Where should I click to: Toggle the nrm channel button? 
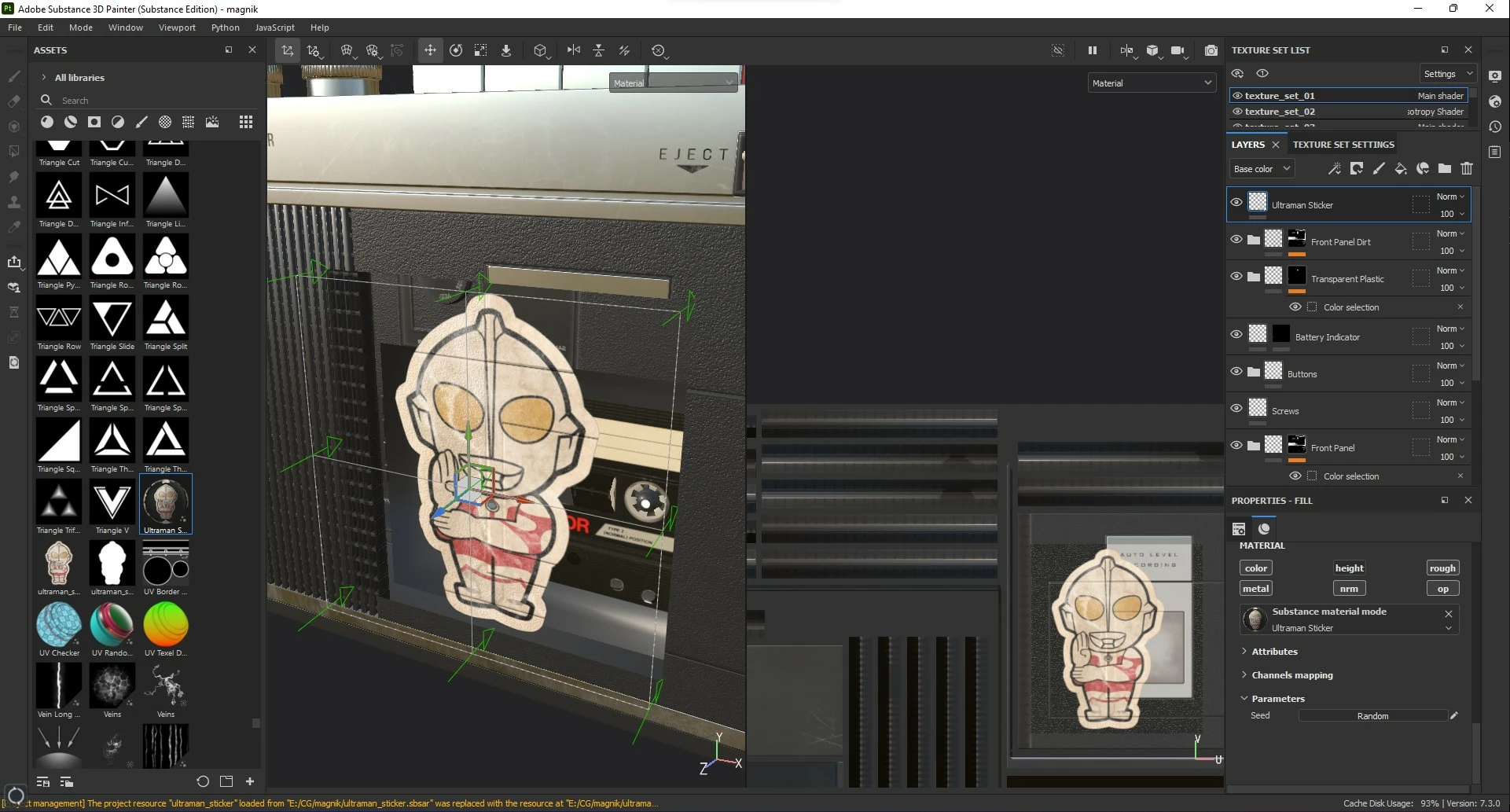pos(1349,589)
